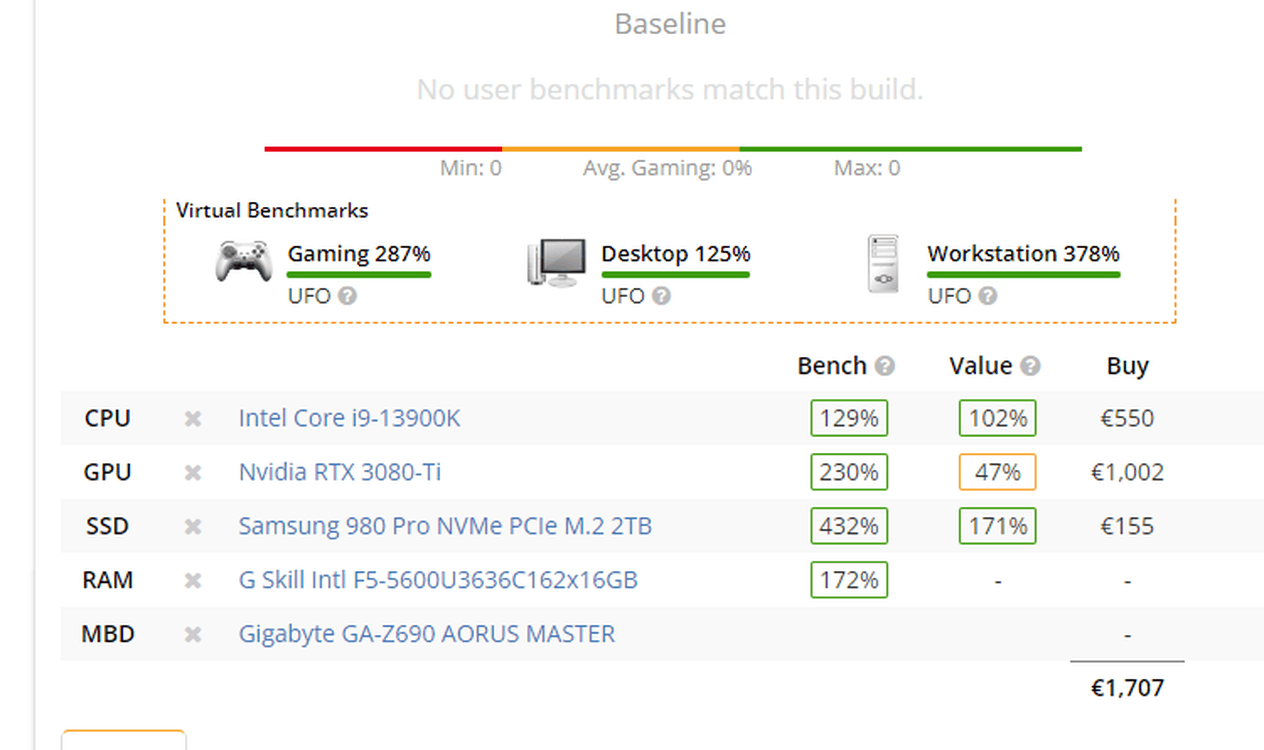This screenshot has height=750, width=1264.
Task: Click RAM bench score 172%
Action: [x=849, y=580]
